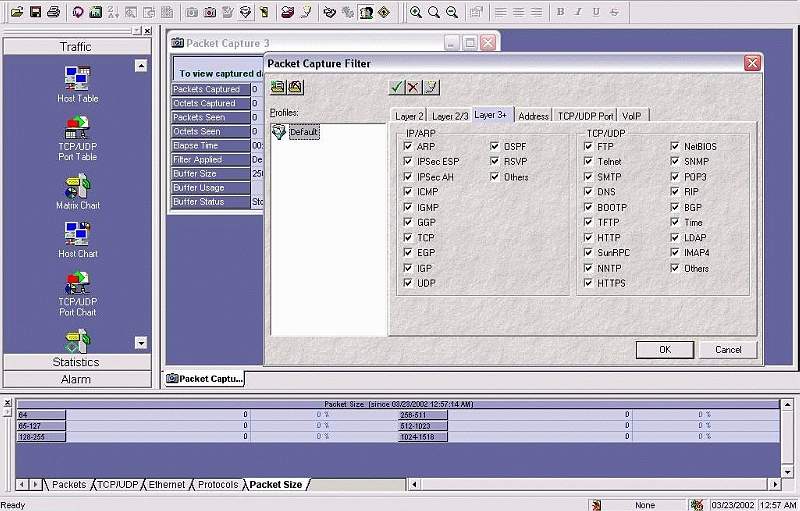Switch to the Ethernet bottom tab
Screen dimensions: 800x511
[167, 485]
